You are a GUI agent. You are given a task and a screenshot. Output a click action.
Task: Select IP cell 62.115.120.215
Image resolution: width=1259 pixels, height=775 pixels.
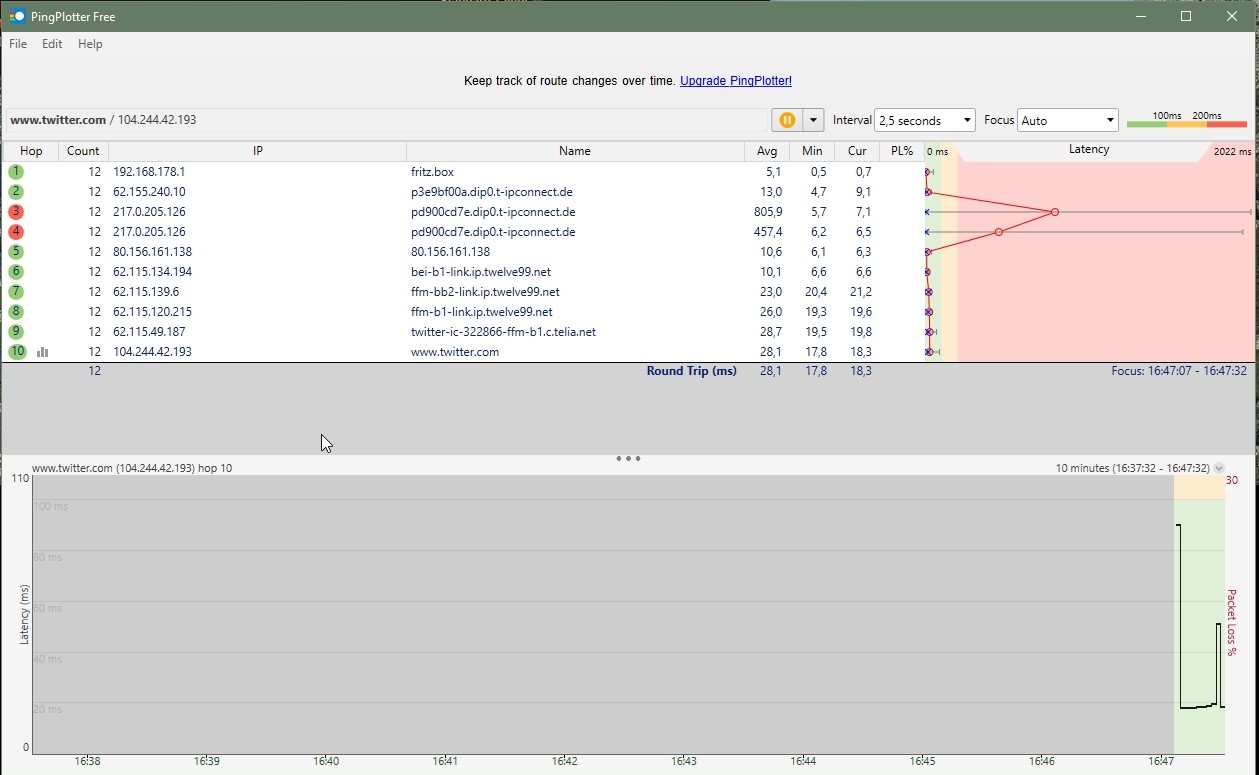point(152,312)
